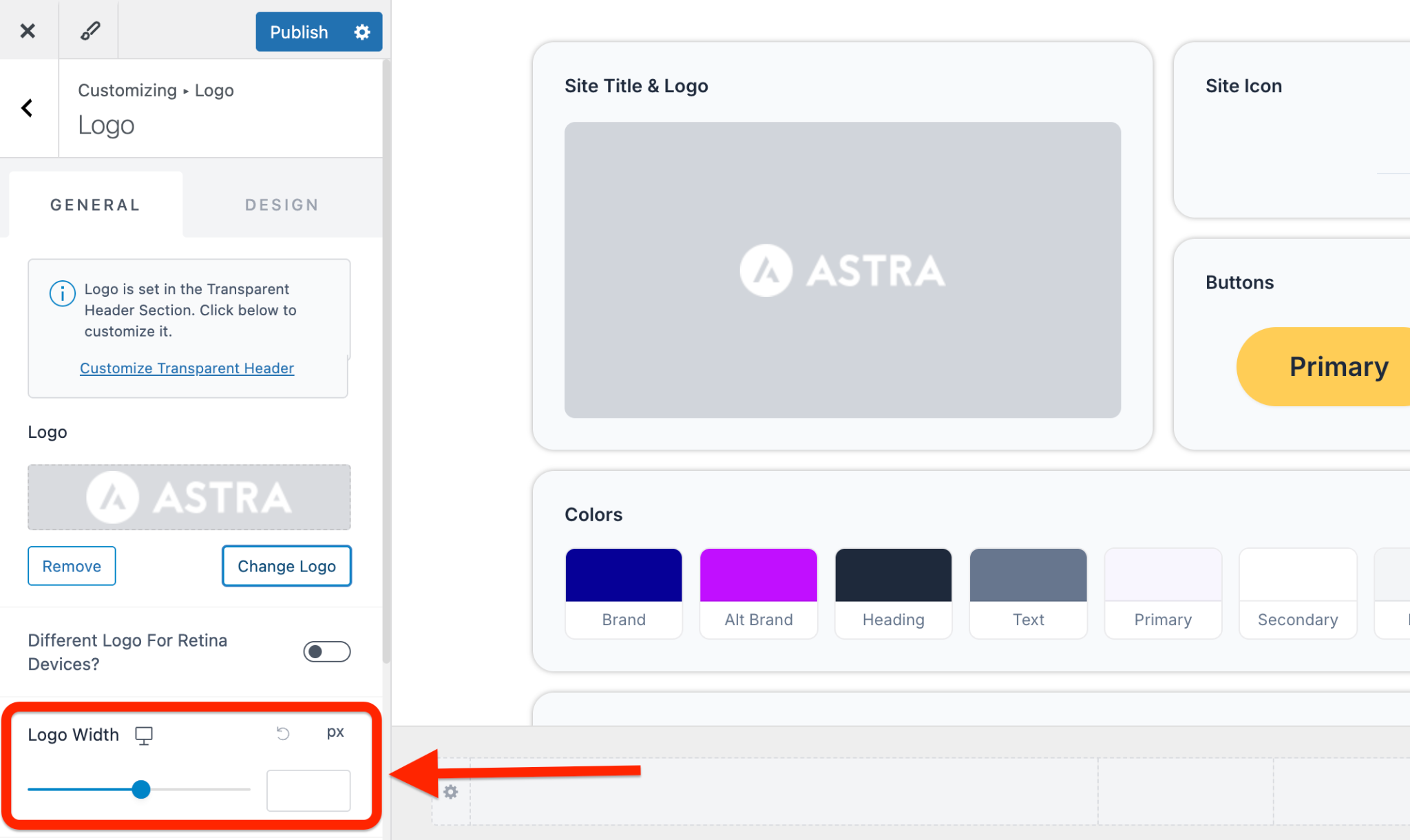Select the Alt Brand purple swatch
This screenshot has height=840, width=1410.
[x=758, y=576]
